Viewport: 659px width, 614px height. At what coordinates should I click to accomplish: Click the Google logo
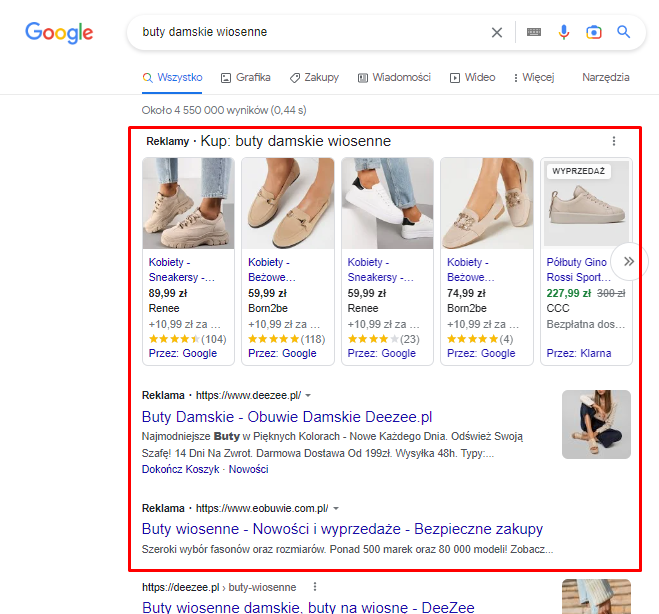click(x=59, y=32)
